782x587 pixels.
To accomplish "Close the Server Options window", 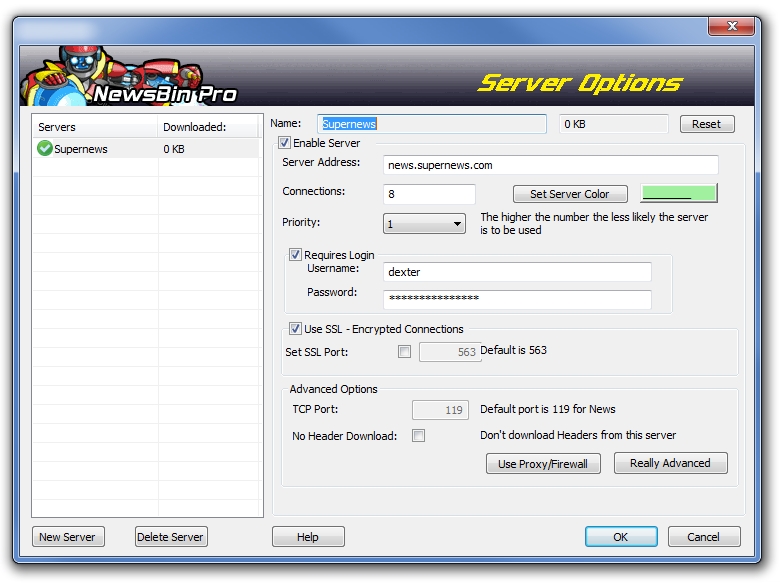I will pos(732,26).
